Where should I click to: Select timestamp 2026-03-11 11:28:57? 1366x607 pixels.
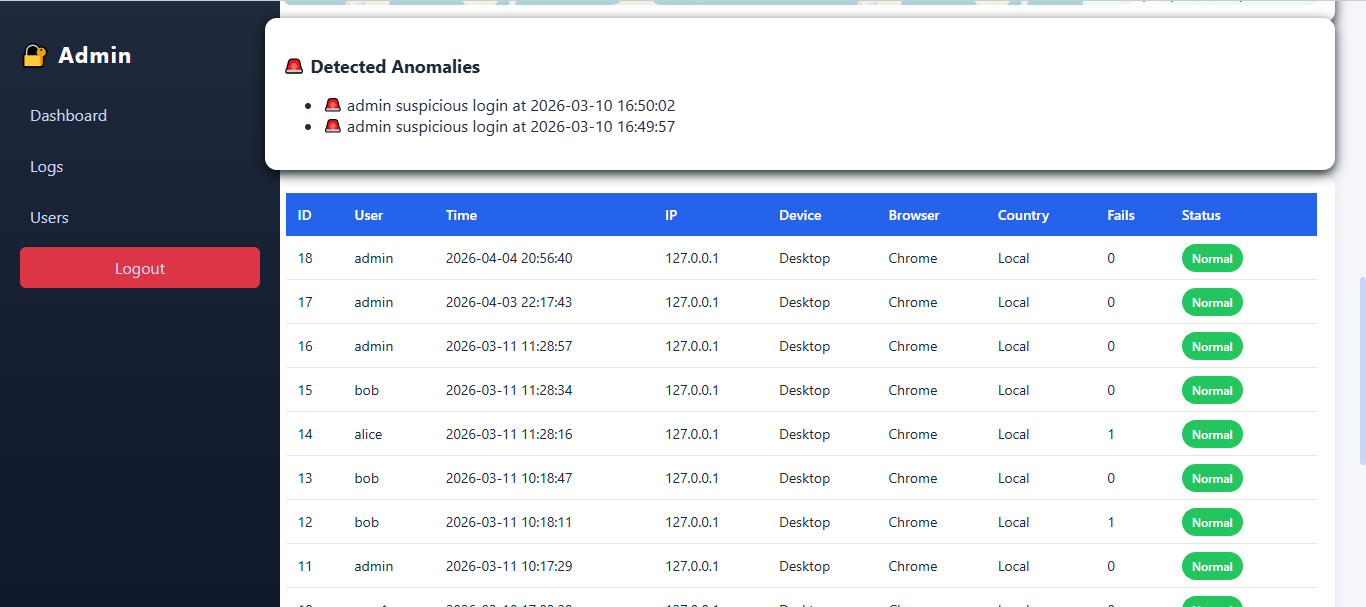[x=509, y=346]
